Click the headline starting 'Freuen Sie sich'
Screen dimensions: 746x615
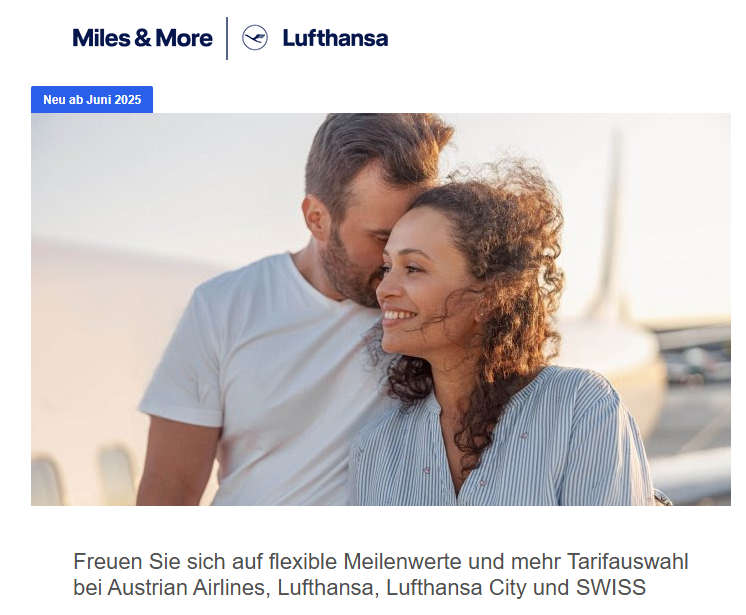point(381,574)
